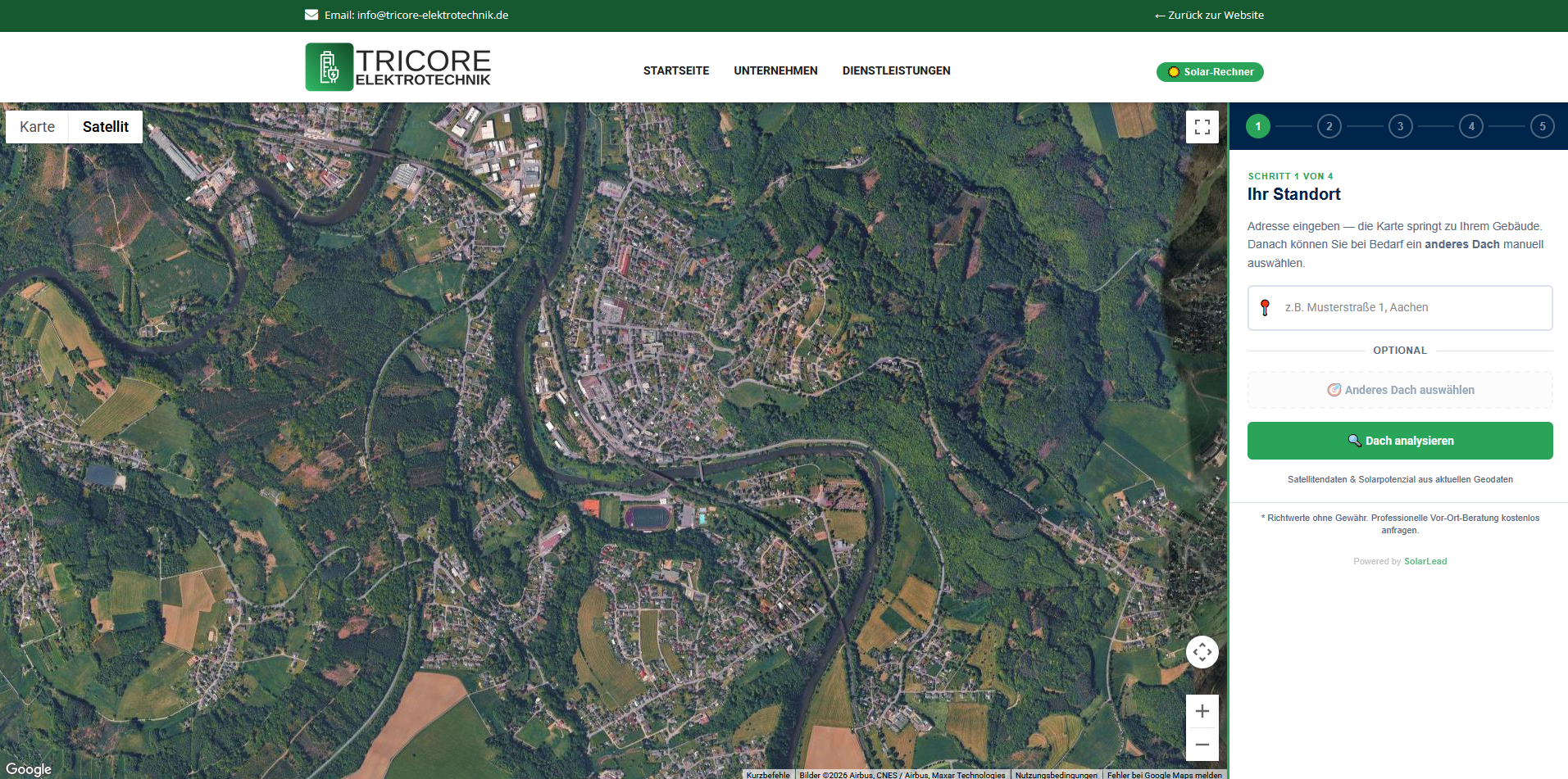Jump to step 3 circle
This screenshot has height=779, width=1568.
(1400, 126)
